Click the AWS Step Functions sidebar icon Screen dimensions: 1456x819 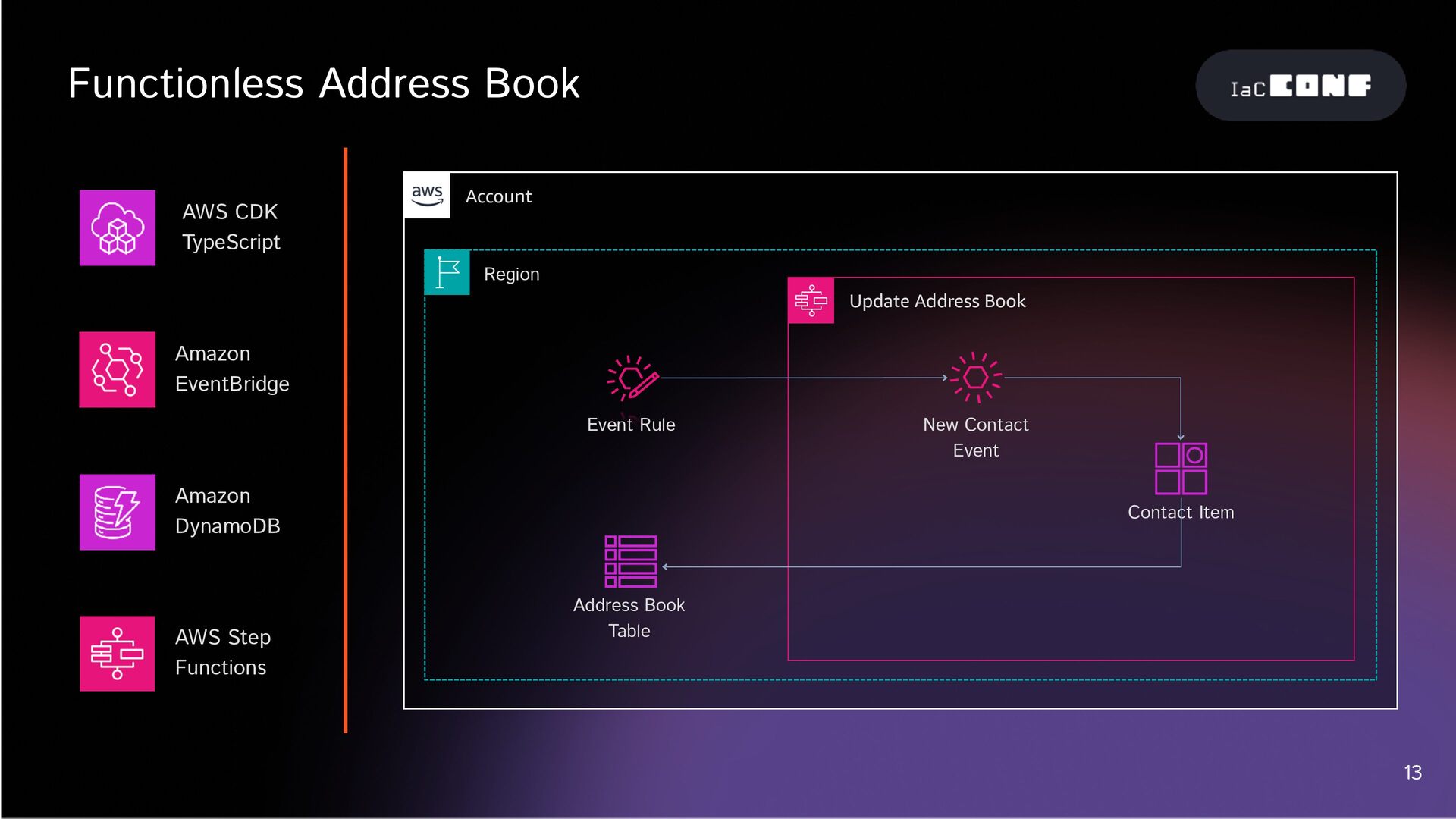118,654
